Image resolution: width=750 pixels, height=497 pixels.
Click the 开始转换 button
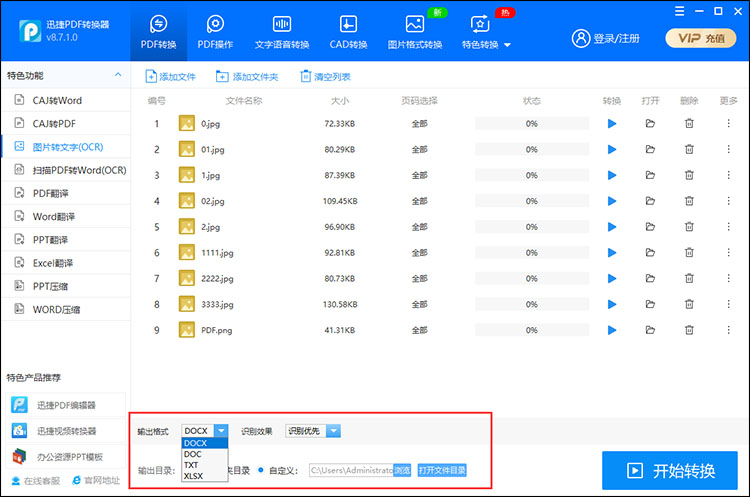coord(670,471)
